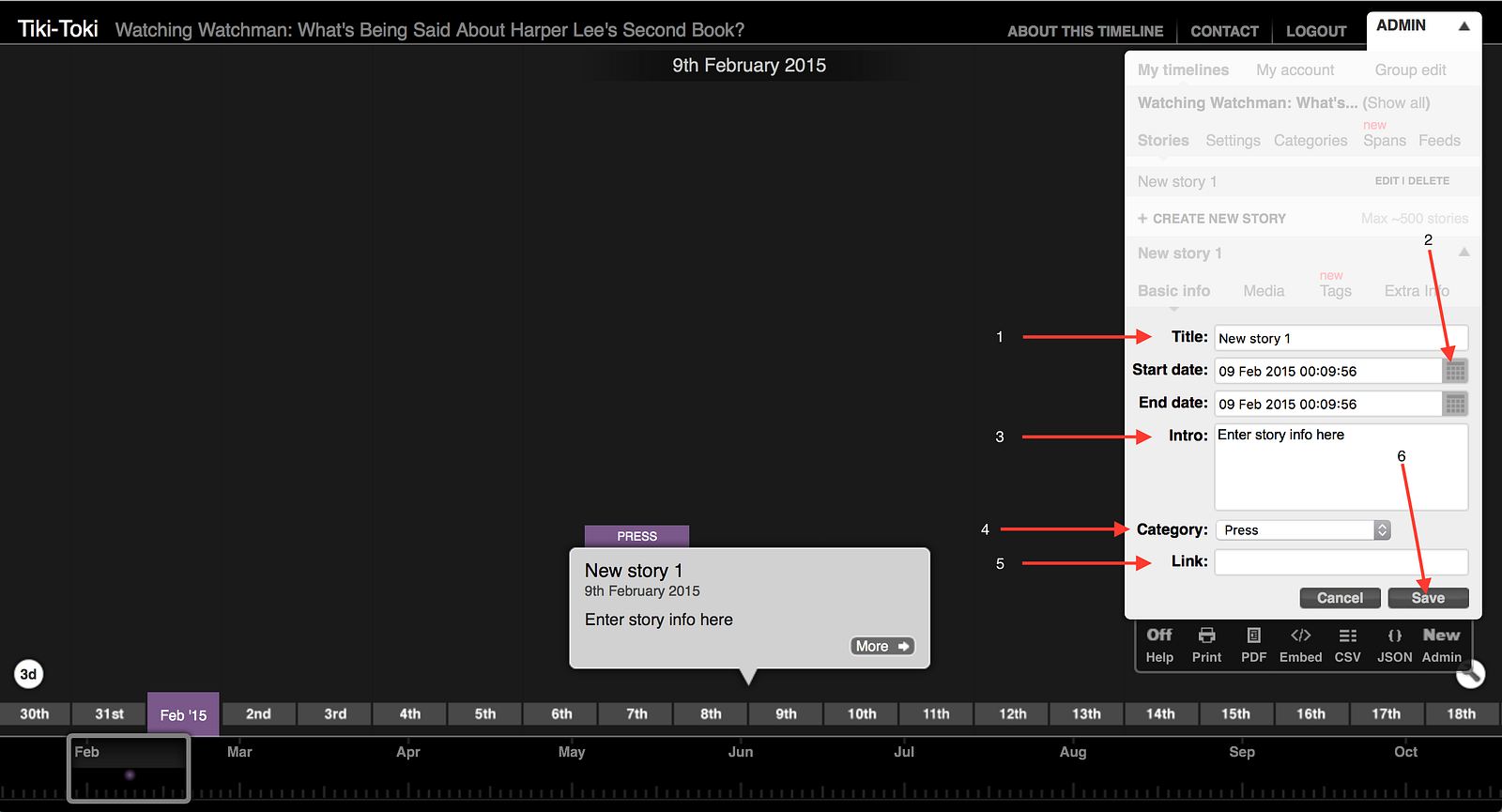This screenshot has width=1502, height=812.
Task: Open the Start date calendar picker
Action: 1455,371
